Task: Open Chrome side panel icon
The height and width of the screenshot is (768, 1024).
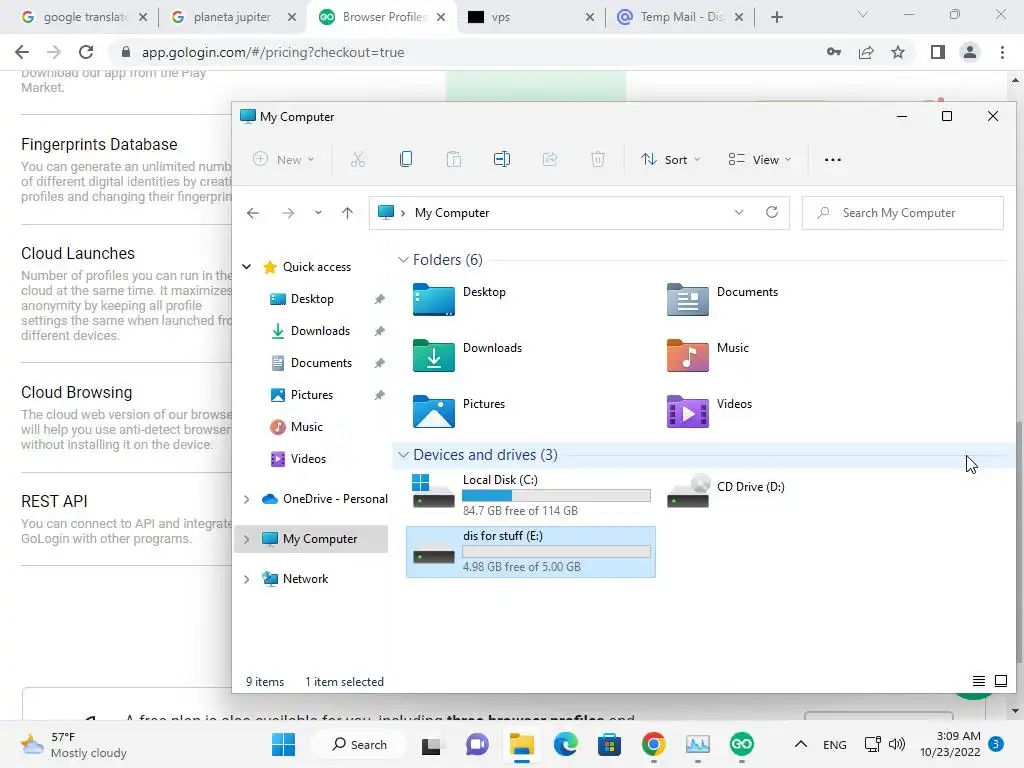Action: [938, 52]
